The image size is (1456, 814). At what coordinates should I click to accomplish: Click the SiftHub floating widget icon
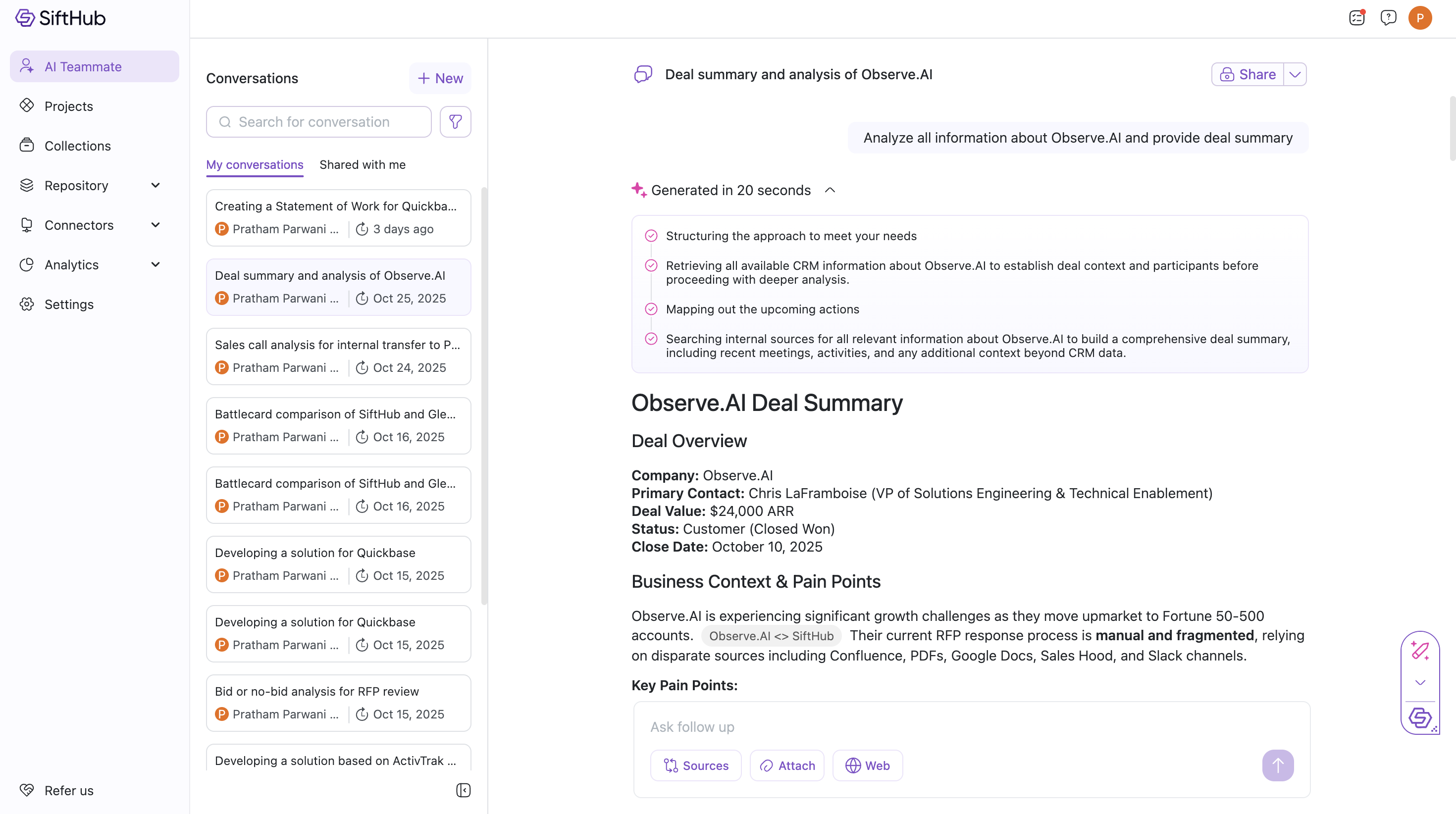1420,718
